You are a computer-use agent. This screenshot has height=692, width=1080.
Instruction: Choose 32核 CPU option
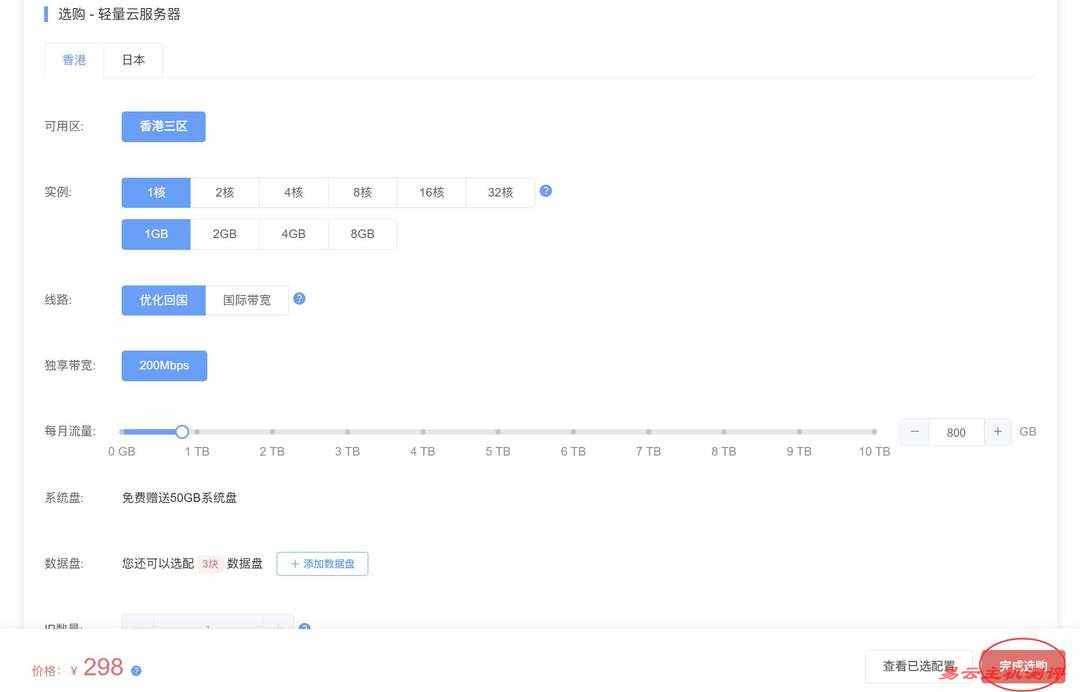(x=500, y=192)
